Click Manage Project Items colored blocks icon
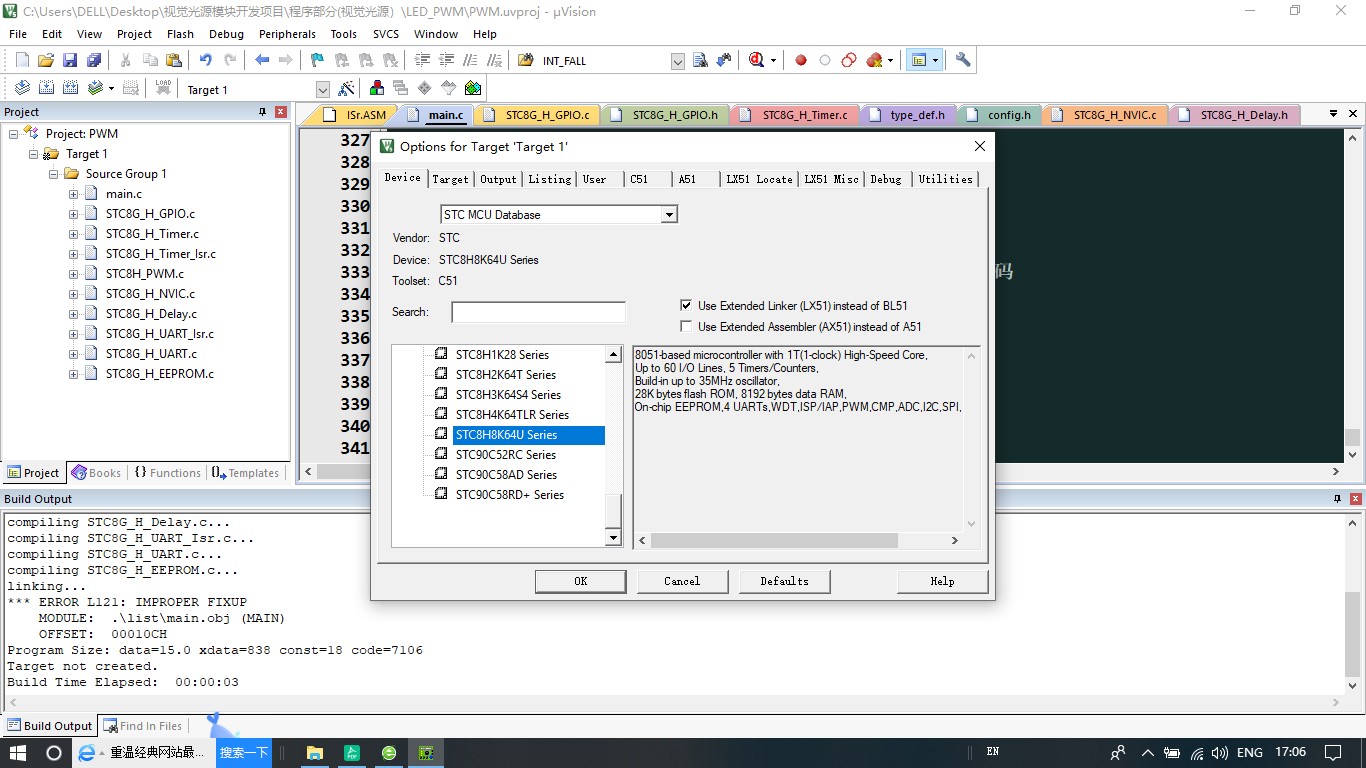The height and width of the screenshot is (768, 1366). click(377, 89)
